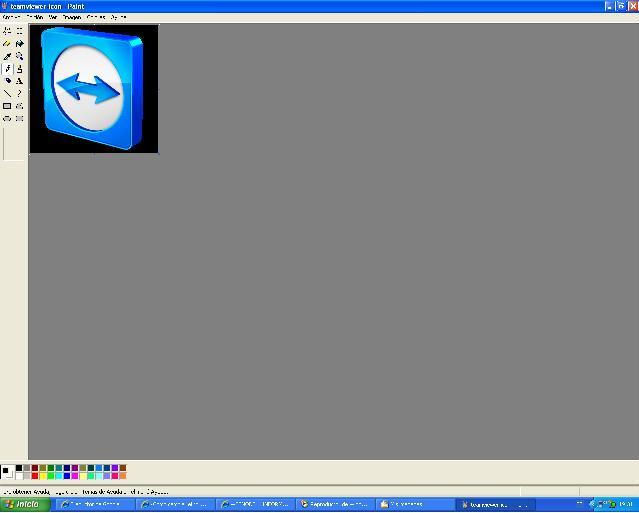Screen dimensions: 639x513
Task: Select the bright cyan swatch
Action: coord(59,476)
